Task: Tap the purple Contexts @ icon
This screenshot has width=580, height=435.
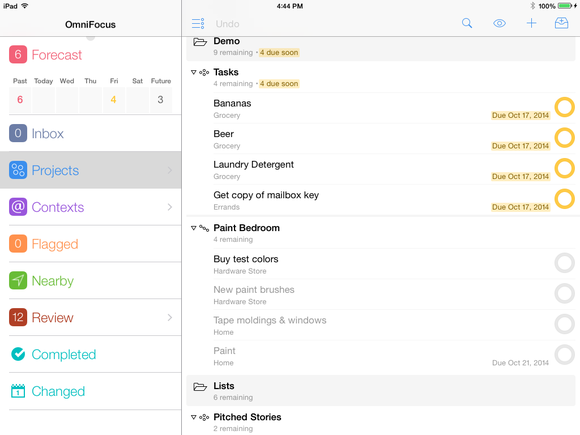Action: (x=18, y=207)
